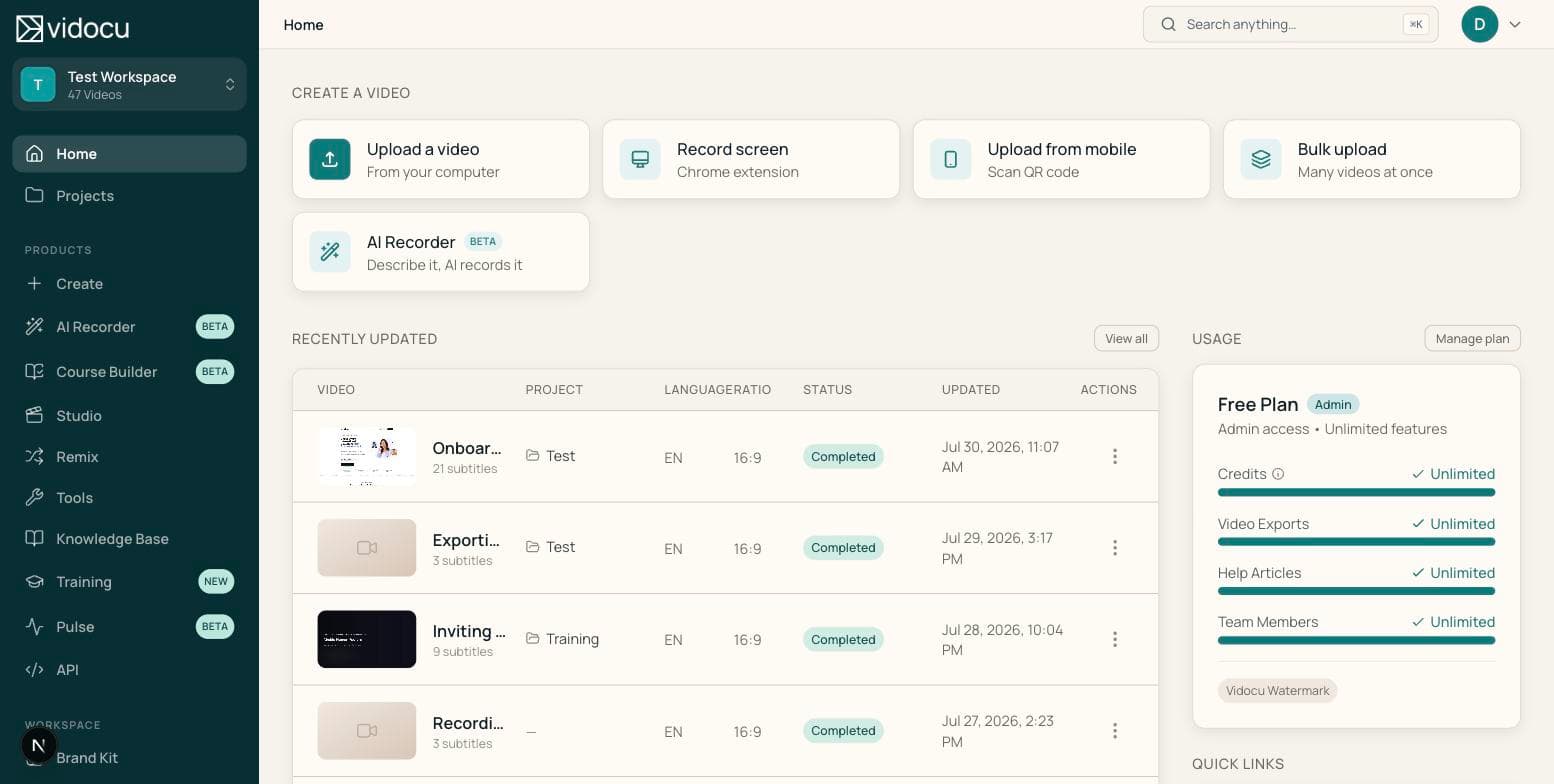
Task: Click the Remix shuffle icon
Action: pos(35,457)
